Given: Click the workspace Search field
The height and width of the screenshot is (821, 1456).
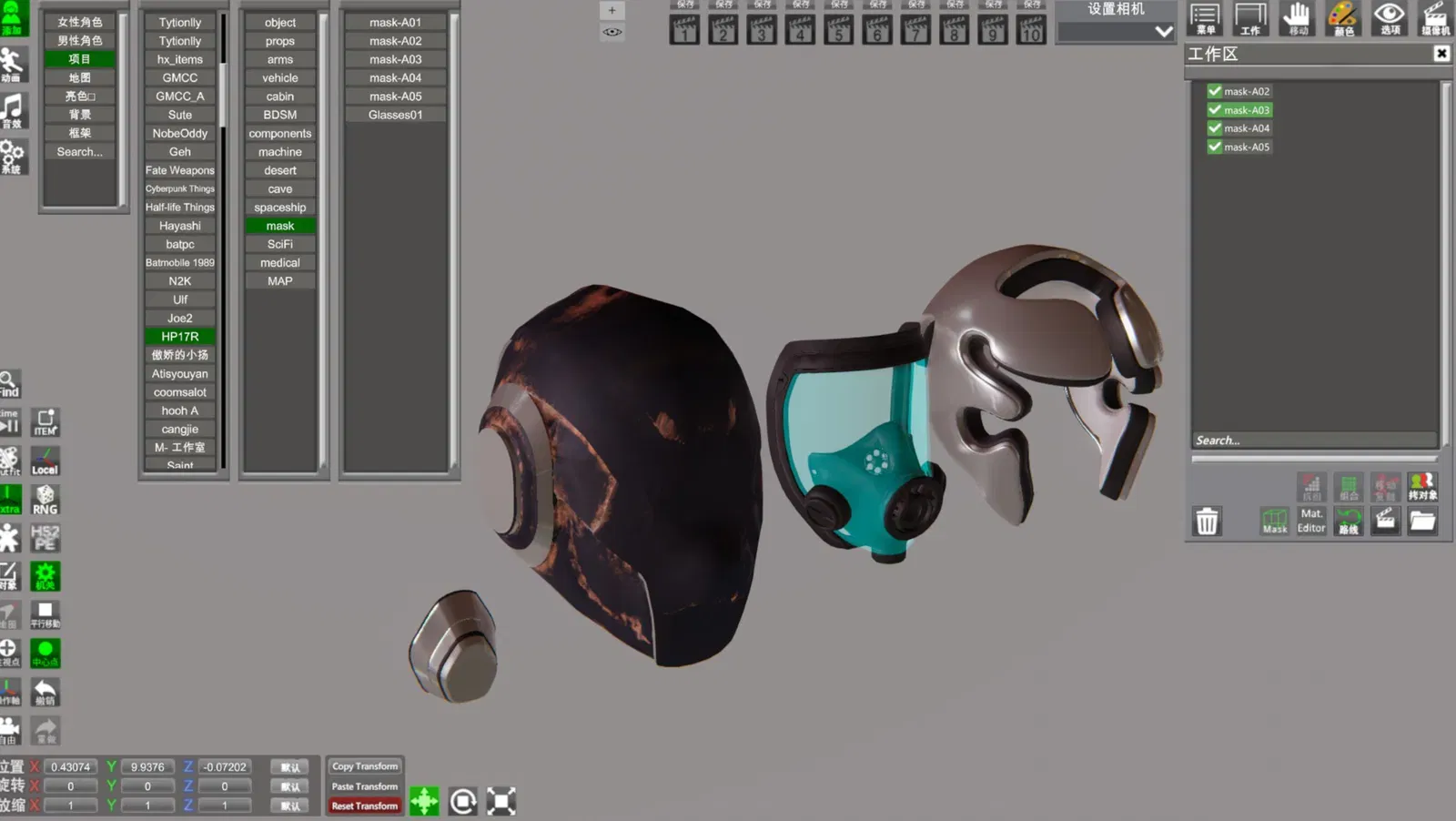Looking at the screenshot, I should pos(1314,441).
